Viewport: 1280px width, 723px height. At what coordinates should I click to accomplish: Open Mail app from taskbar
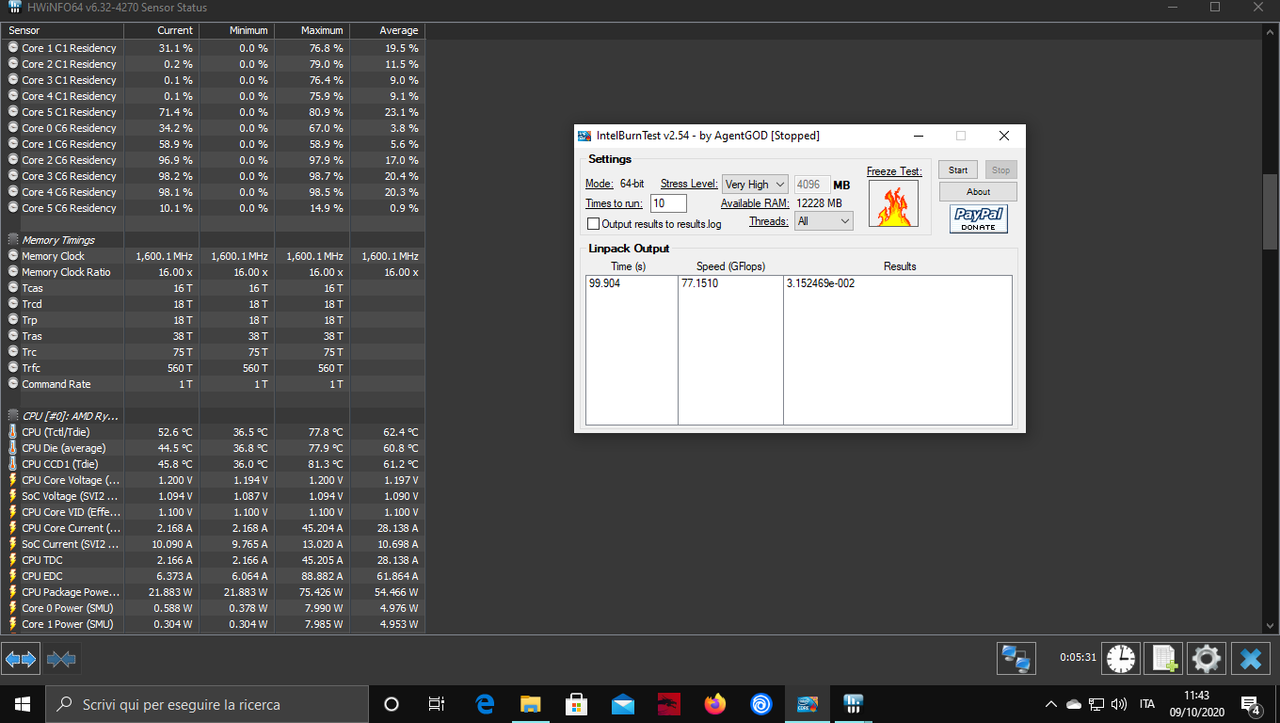[623, 704]
